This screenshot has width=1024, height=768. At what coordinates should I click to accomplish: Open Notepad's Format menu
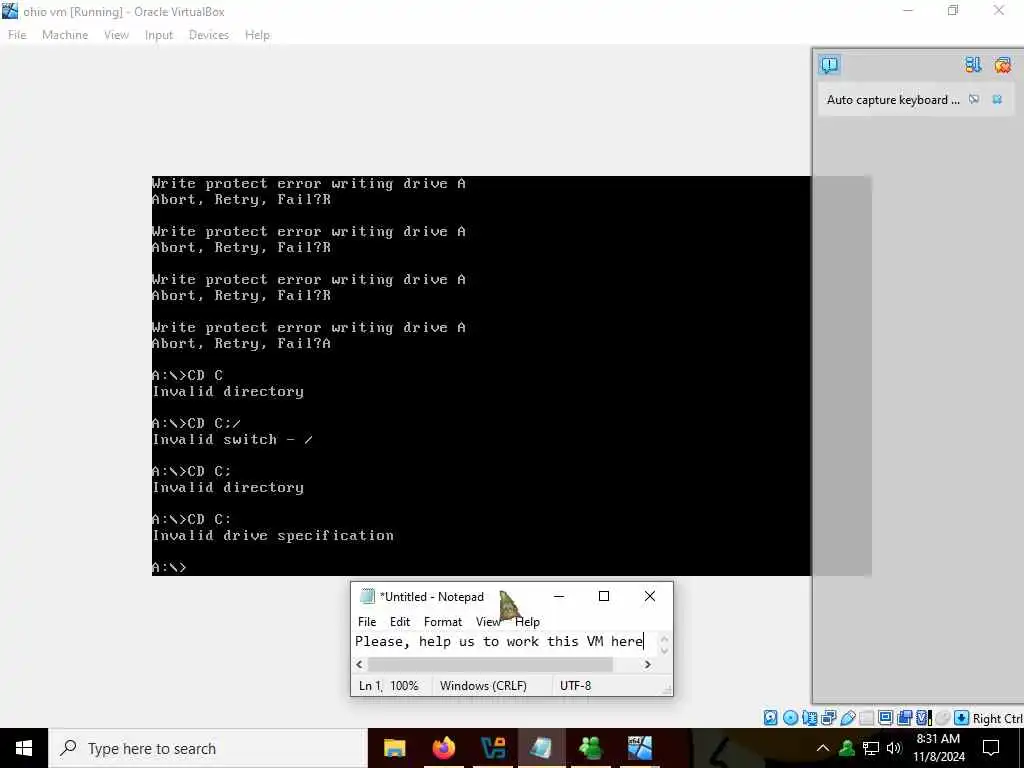(443, 622)
